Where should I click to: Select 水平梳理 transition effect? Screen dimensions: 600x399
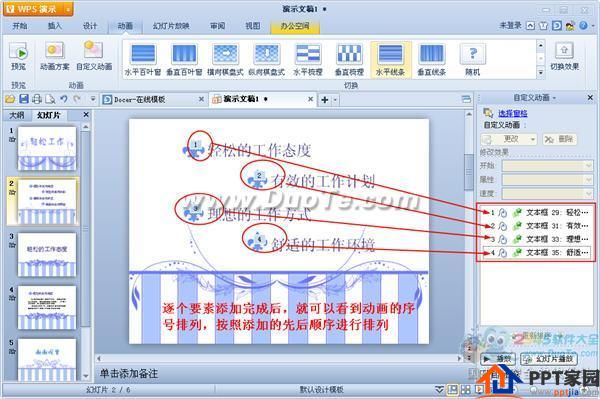click(x=308, y=59)
